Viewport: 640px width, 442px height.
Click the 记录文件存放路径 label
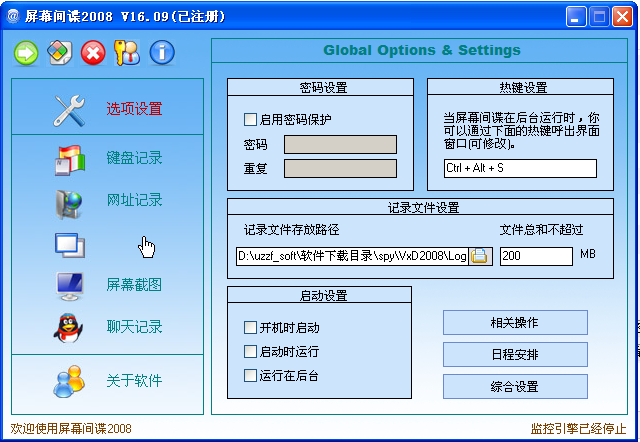(291, 230)
